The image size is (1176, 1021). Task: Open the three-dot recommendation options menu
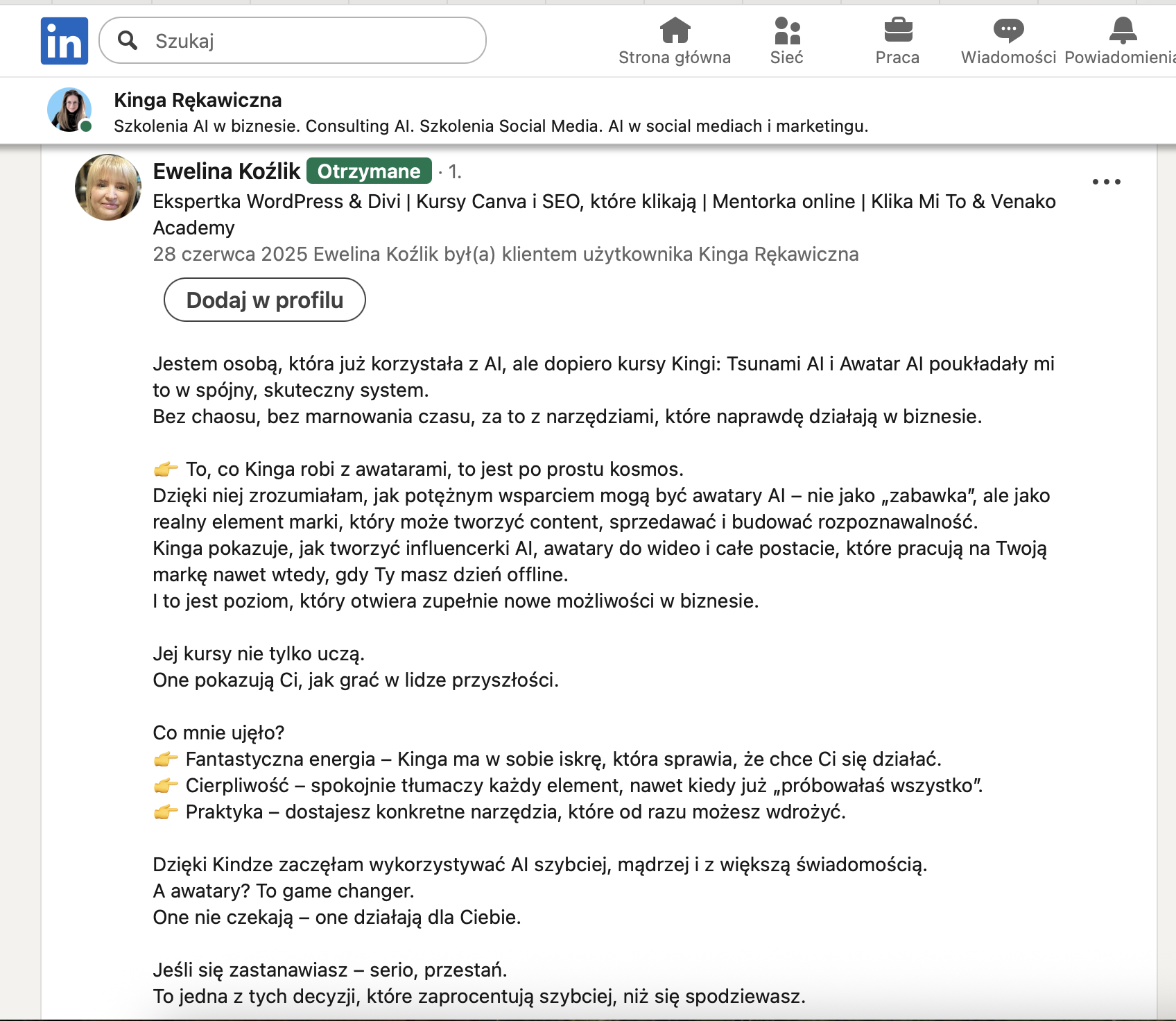click(1106, 182)
